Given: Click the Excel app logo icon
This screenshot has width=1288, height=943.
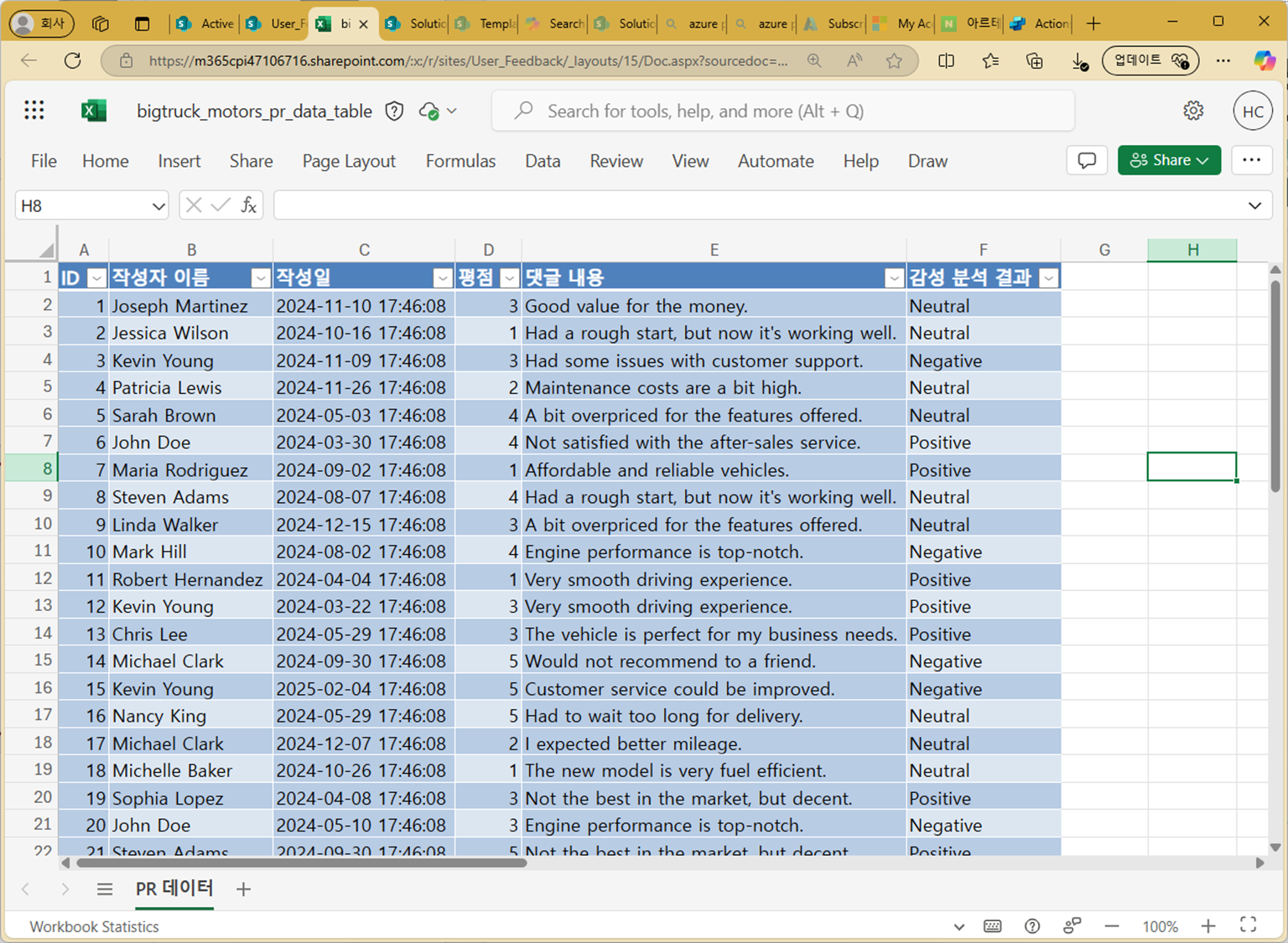Looking at the screenshot, I should (x=93, y=110).
